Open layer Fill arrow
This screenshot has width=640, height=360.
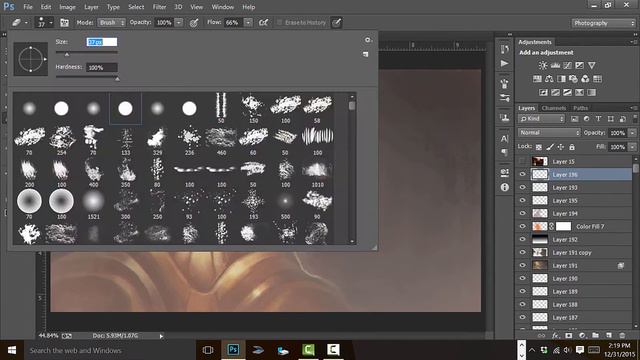tap(632, 147)
